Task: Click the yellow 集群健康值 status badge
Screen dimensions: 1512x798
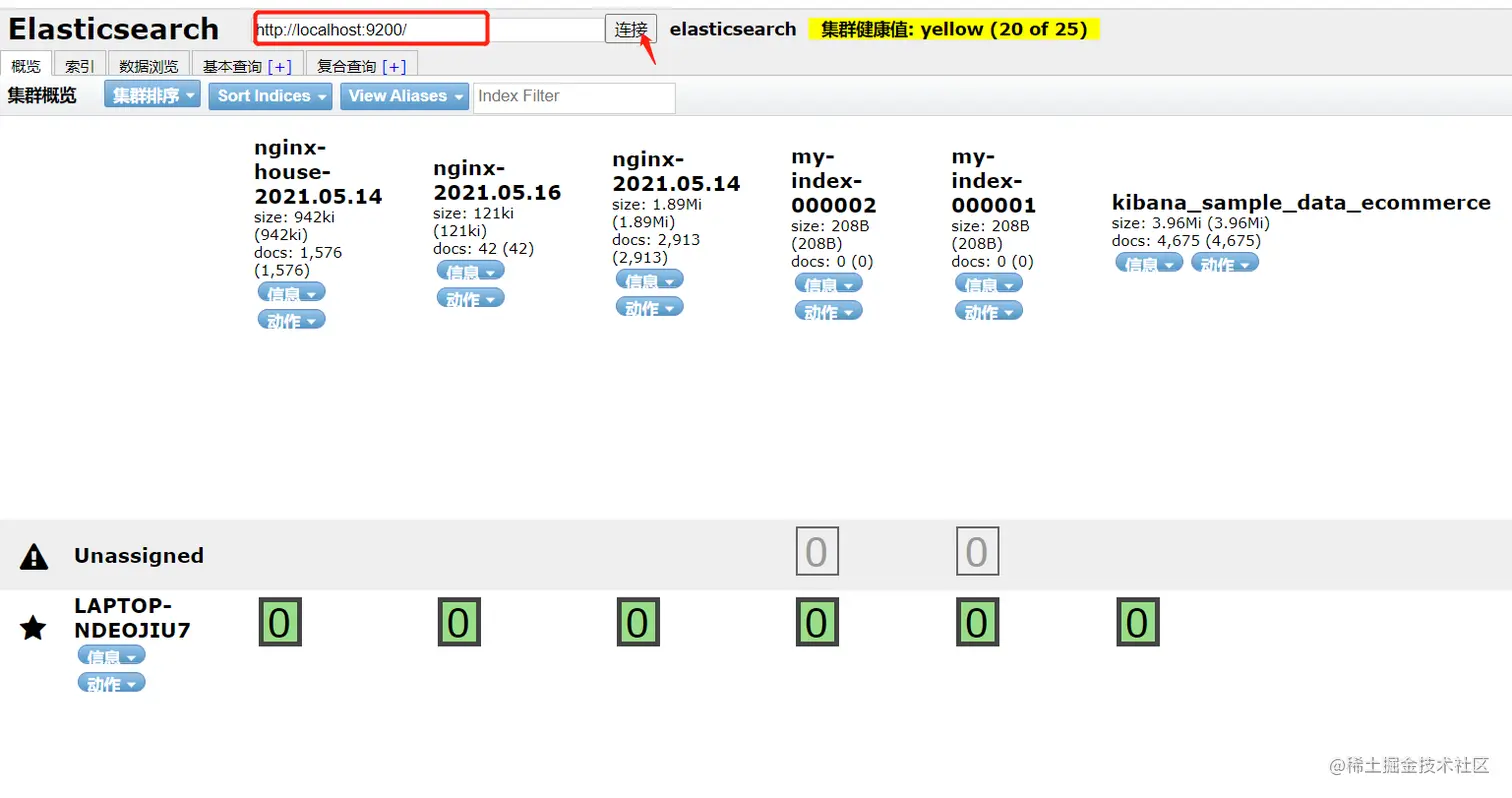Action: (954, 29)
